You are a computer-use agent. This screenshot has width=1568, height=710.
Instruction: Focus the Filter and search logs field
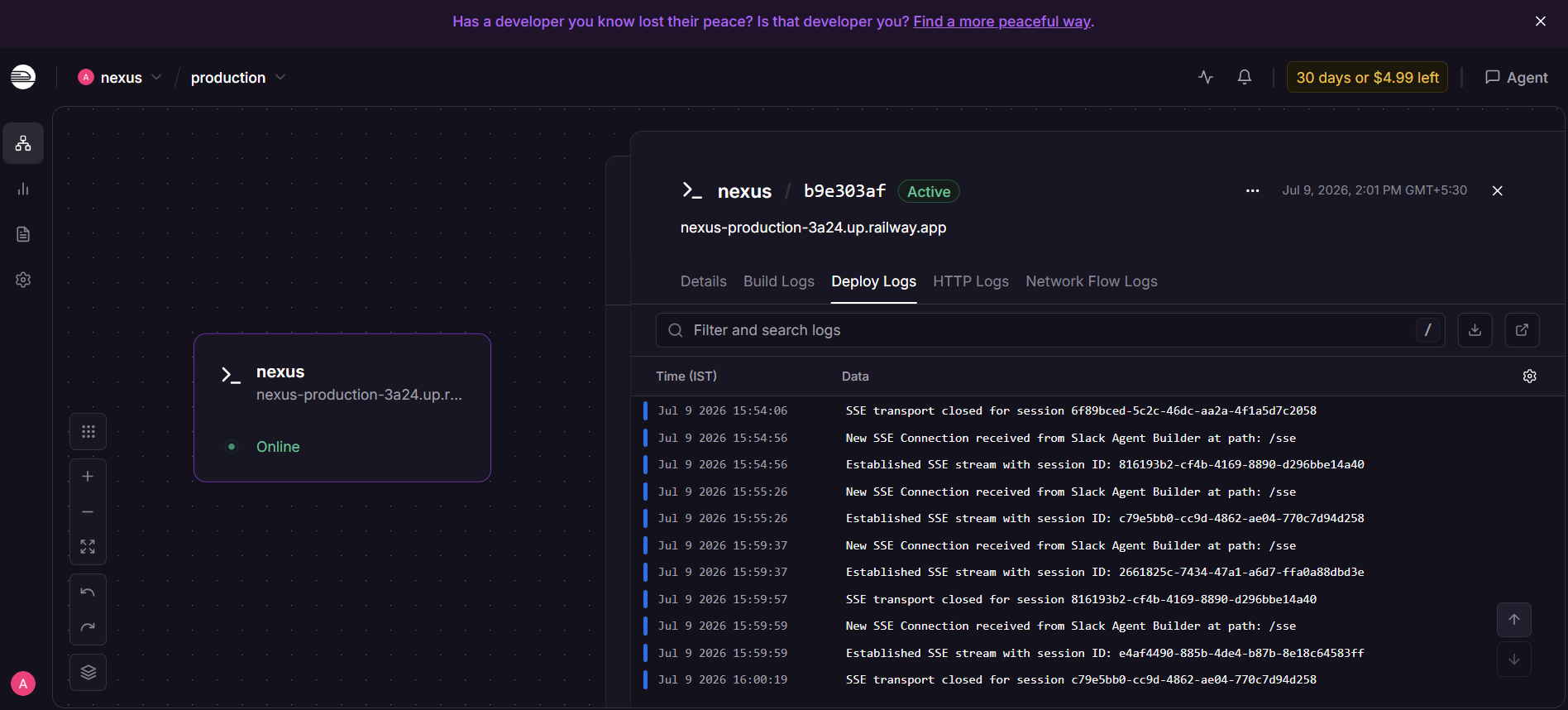coord(1050,330)
